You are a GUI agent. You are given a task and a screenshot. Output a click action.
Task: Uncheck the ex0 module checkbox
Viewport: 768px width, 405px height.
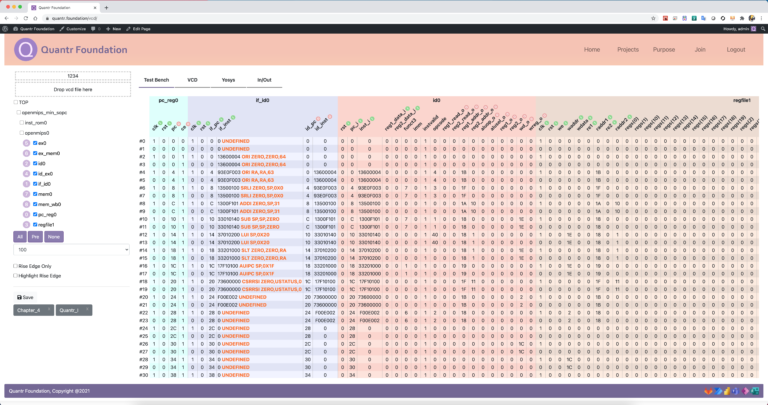point(35,143)
